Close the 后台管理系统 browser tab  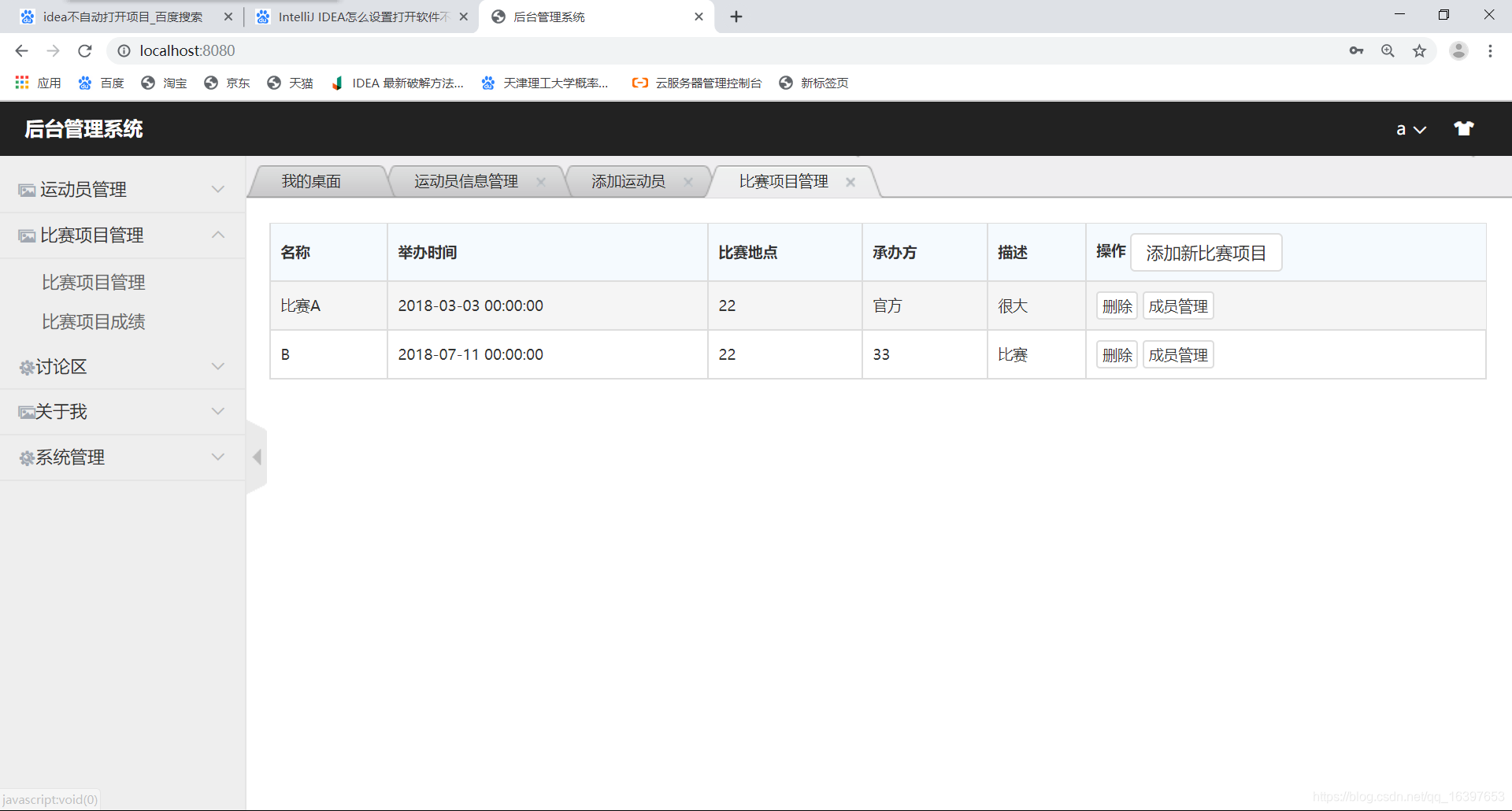tap(699, 17)
